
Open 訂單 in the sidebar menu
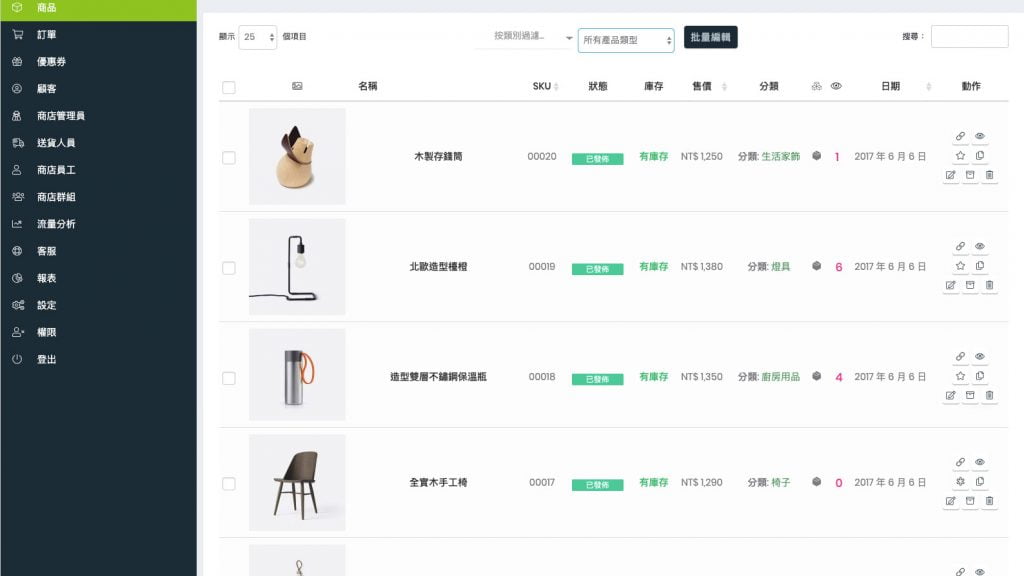click(47, 34)
